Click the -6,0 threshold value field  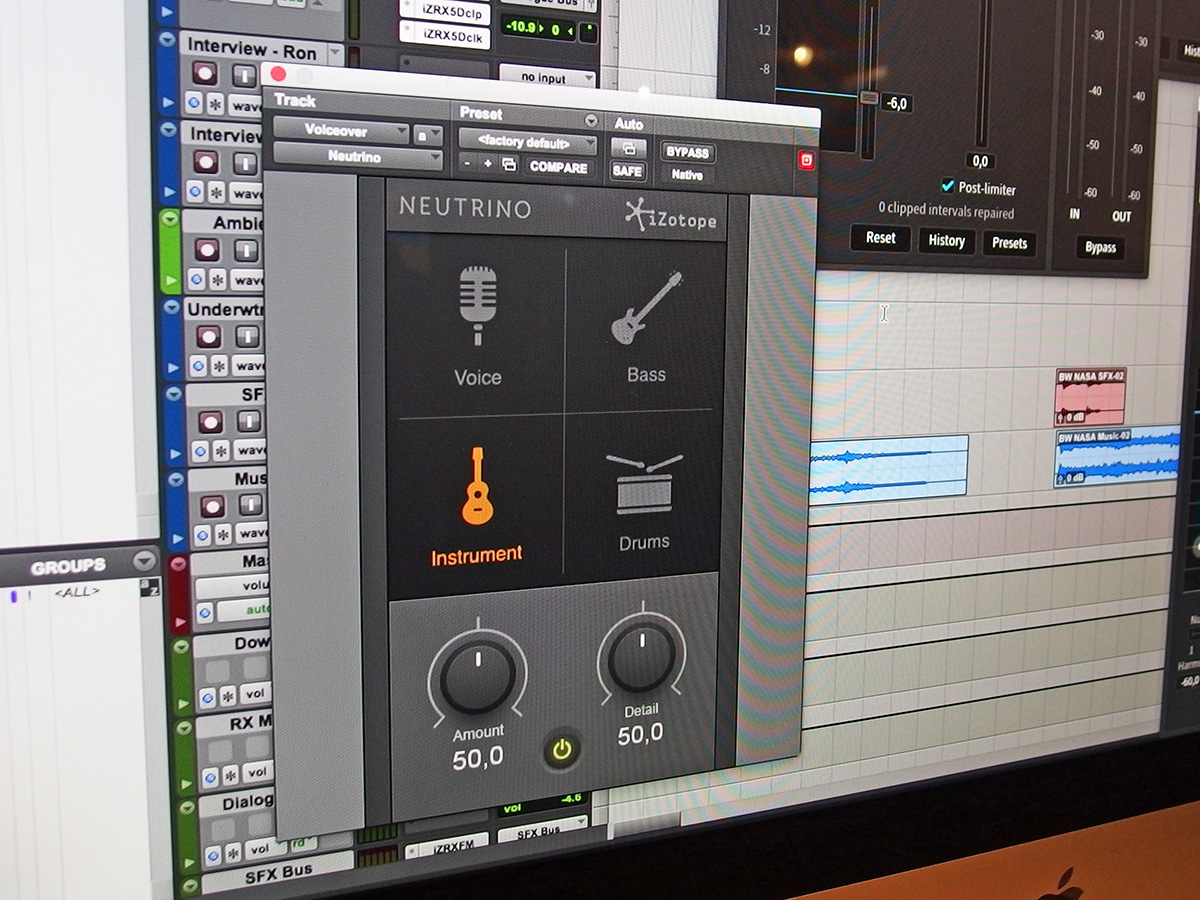897,103
